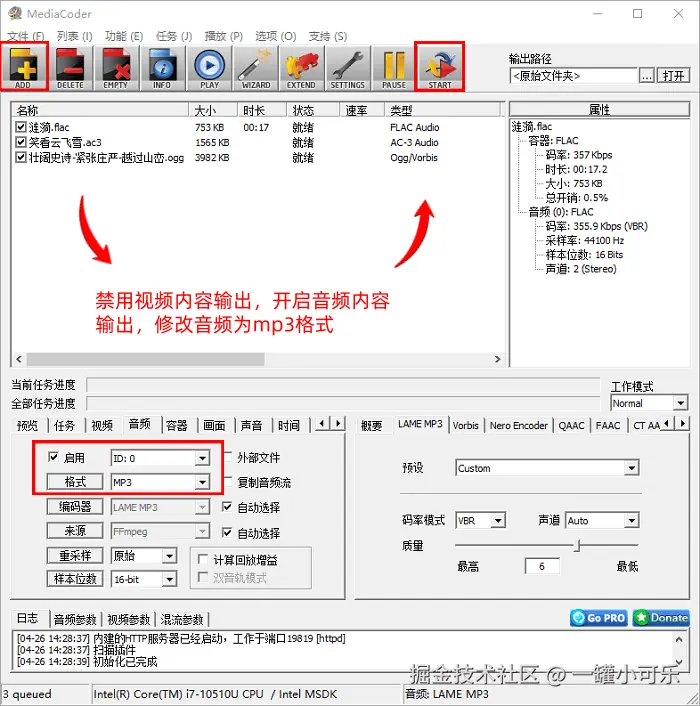Toggle the 启用 audio enable checkbox
700x706 pixels.
click(53, 457)
